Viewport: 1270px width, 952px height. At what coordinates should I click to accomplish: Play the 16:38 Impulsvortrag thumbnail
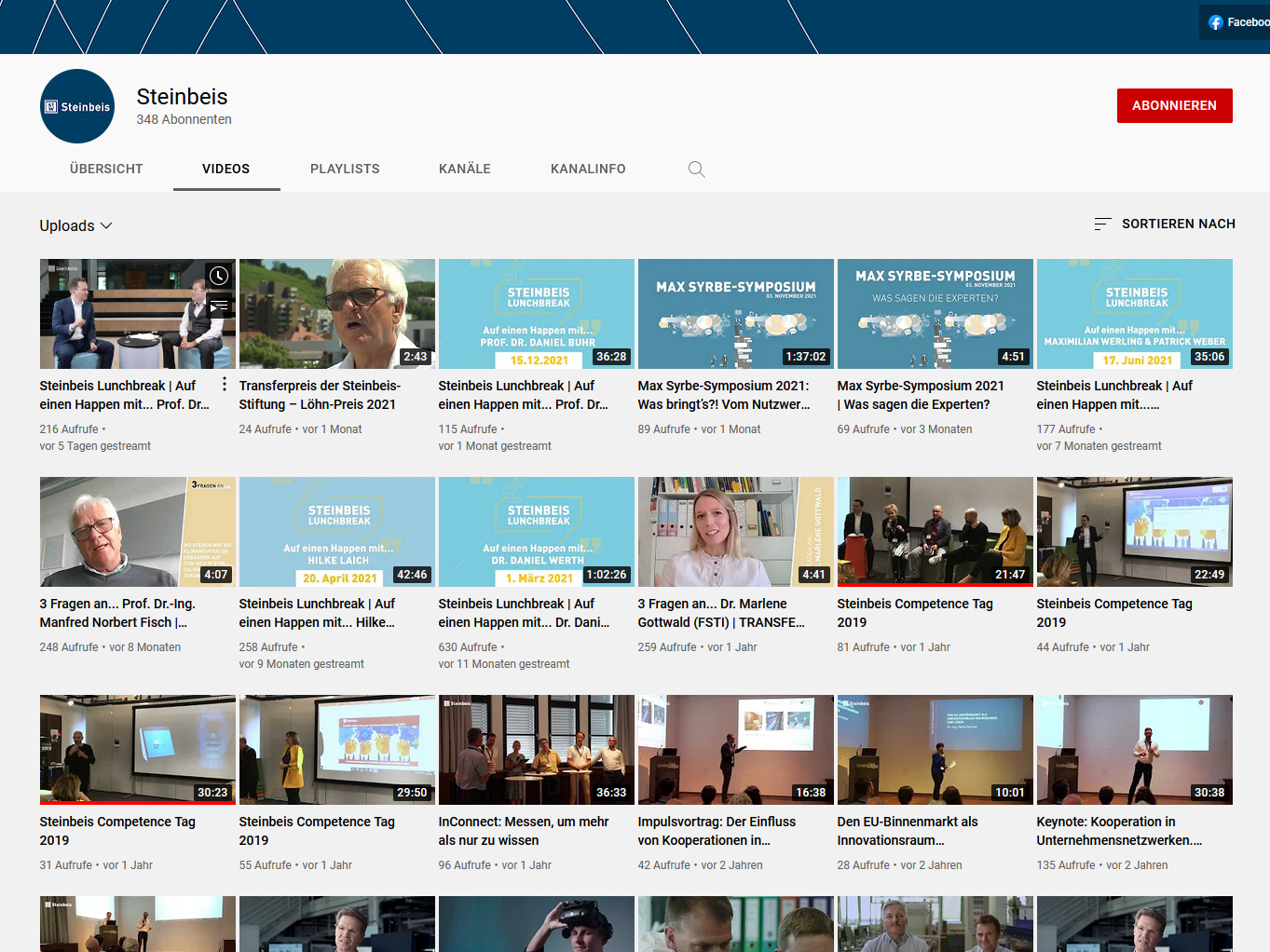[736, 750]
